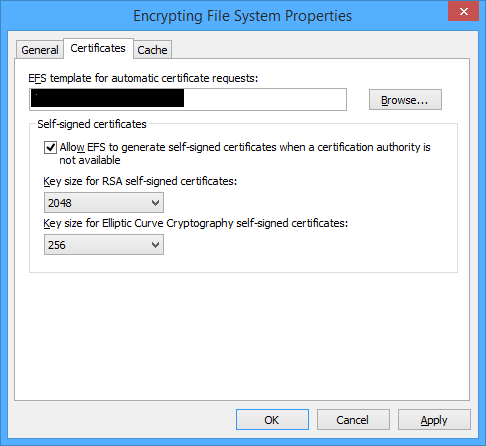The height and width of the screenshot is (446, 486).
Task: Open the RSA key size dropdown showing 2048
Action: tap(104, 203)
